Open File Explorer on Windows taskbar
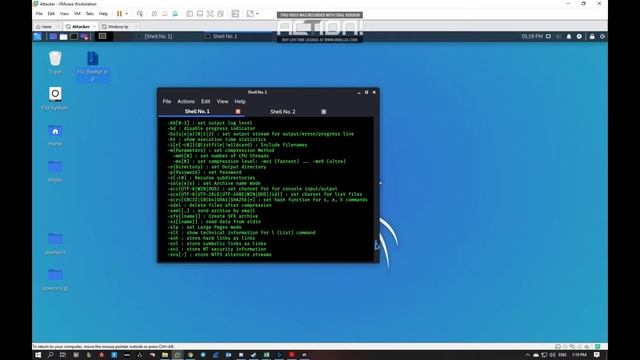 pyautogui.click(x=165, y=355)
